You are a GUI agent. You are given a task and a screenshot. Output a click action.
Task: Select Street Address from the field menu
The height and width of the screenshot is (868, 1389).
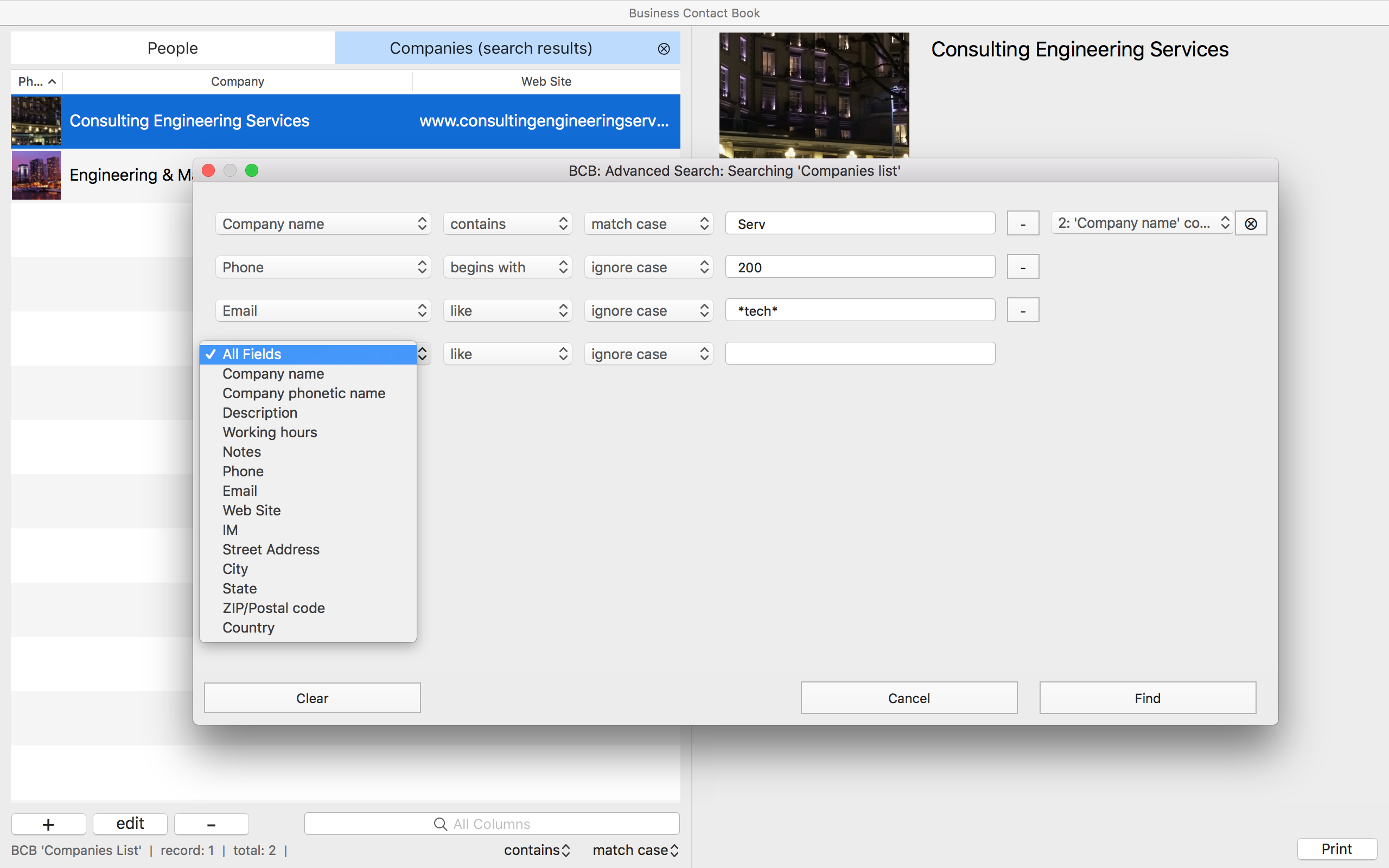pos(271,550)
